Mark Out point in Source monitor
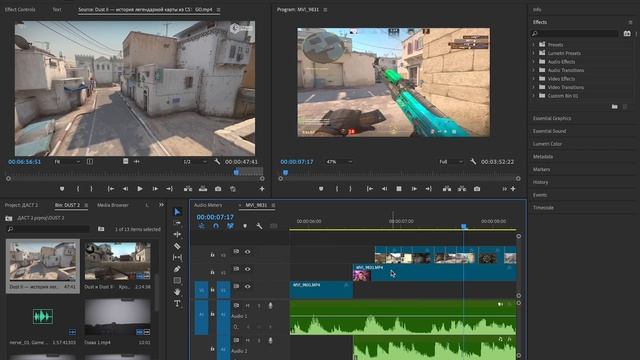The height and width of the screenshot is (360, 640). click(91, 189)
